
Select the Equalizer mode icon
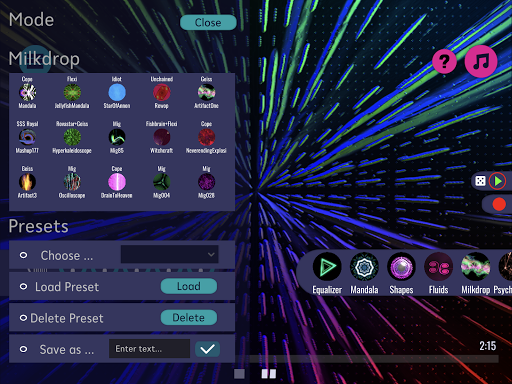[327, 266]
